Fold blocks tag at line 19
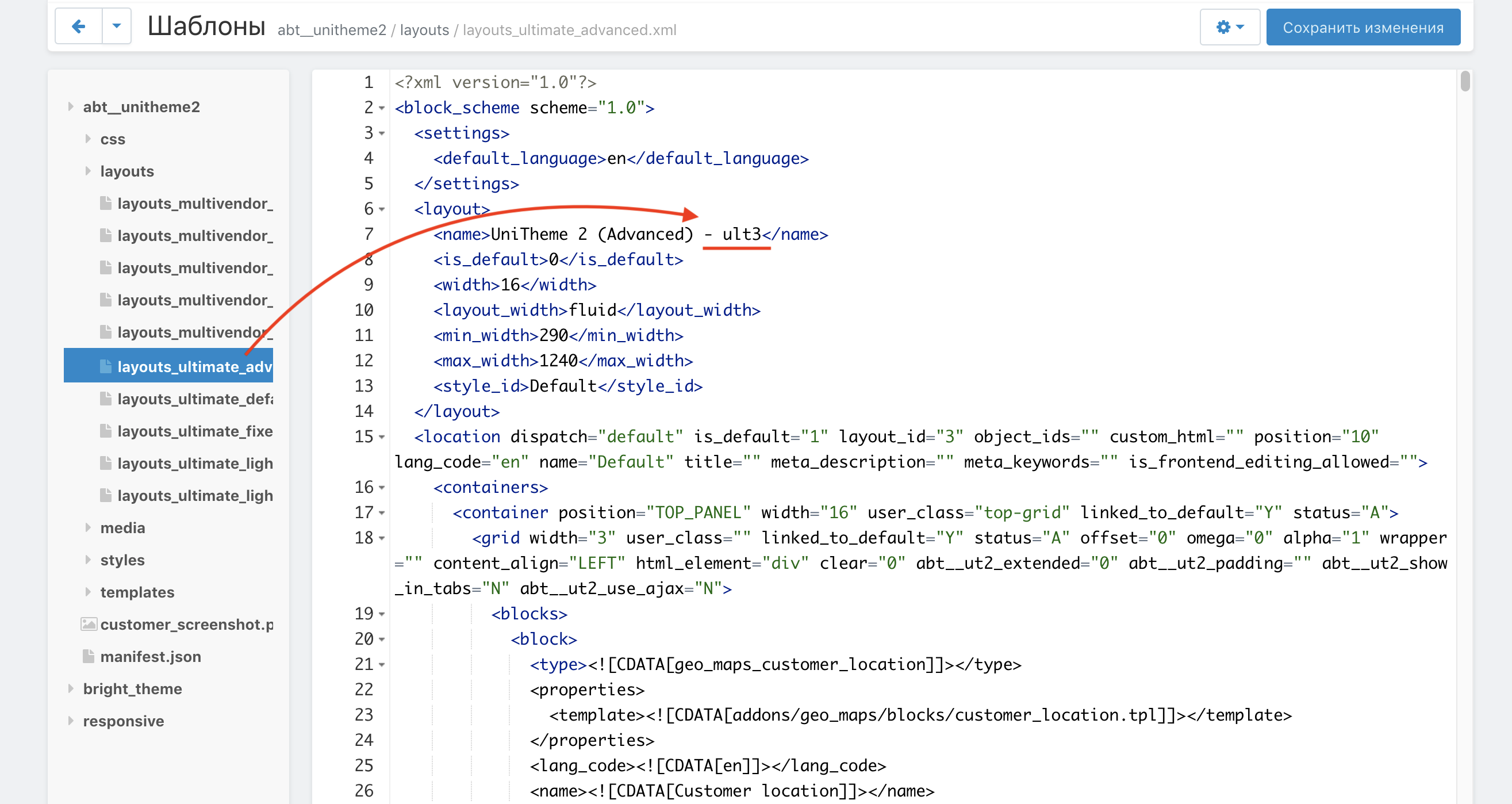This screenshot has height=804, width=1512. (382, 614)
